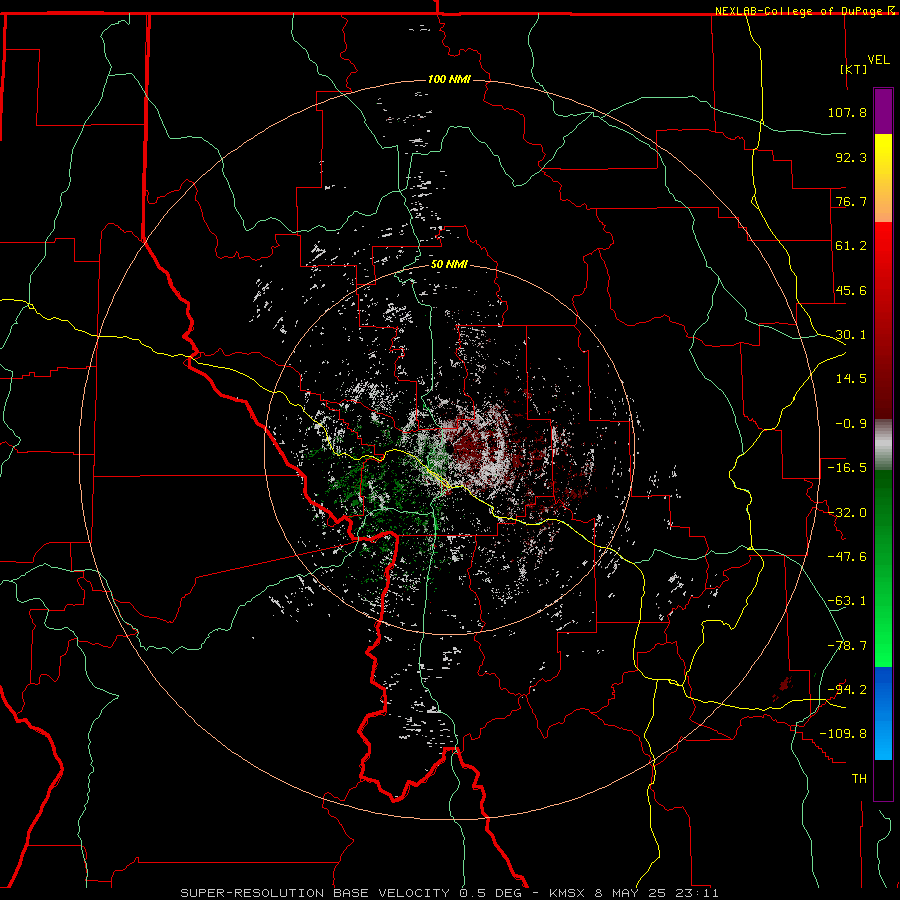Viewport: 900px width, 900px height.
Task: Click the 50 NMI range ring label
Action: tap(449, 265)
